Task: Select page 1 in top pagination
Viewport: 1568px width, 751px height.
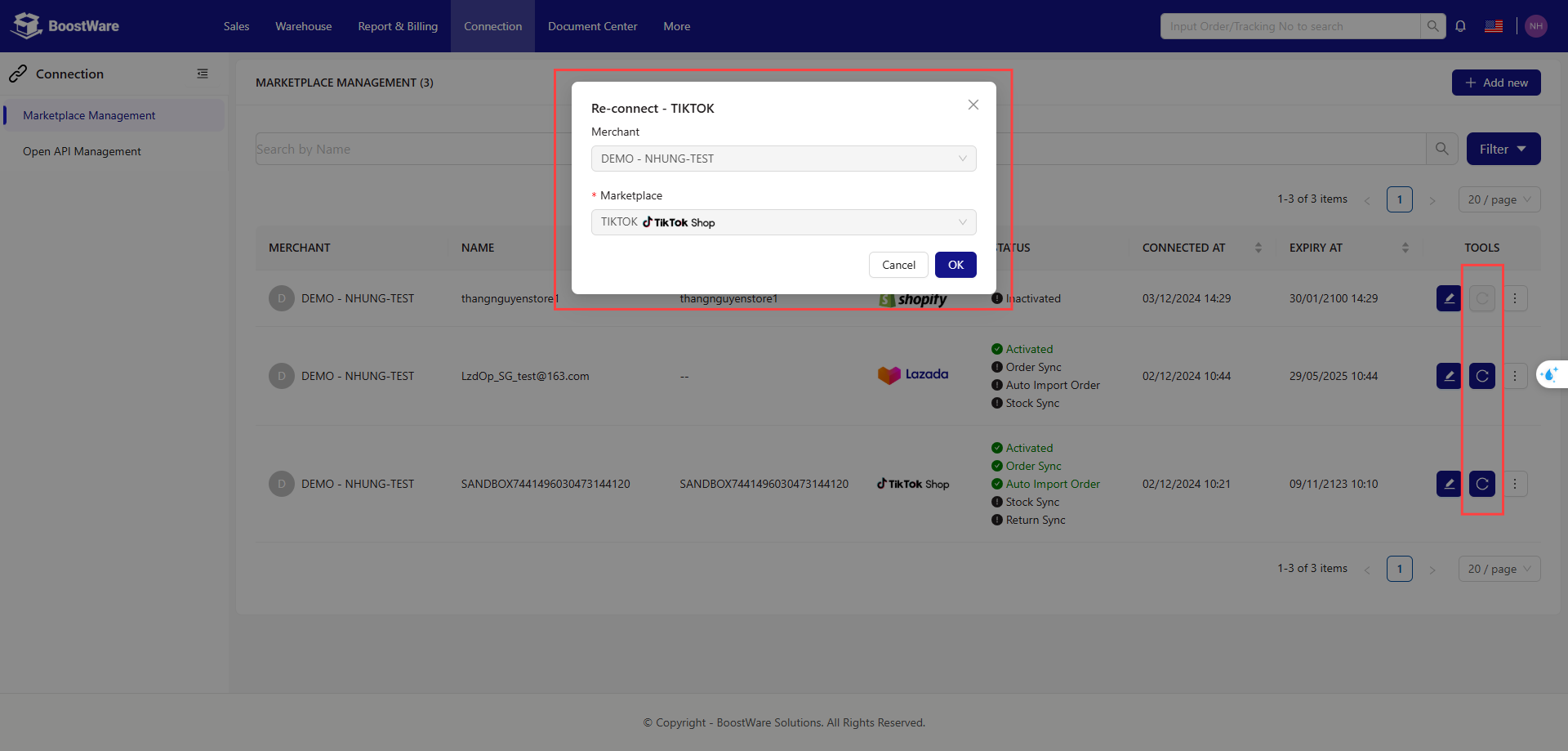Action: point(1400,199)
